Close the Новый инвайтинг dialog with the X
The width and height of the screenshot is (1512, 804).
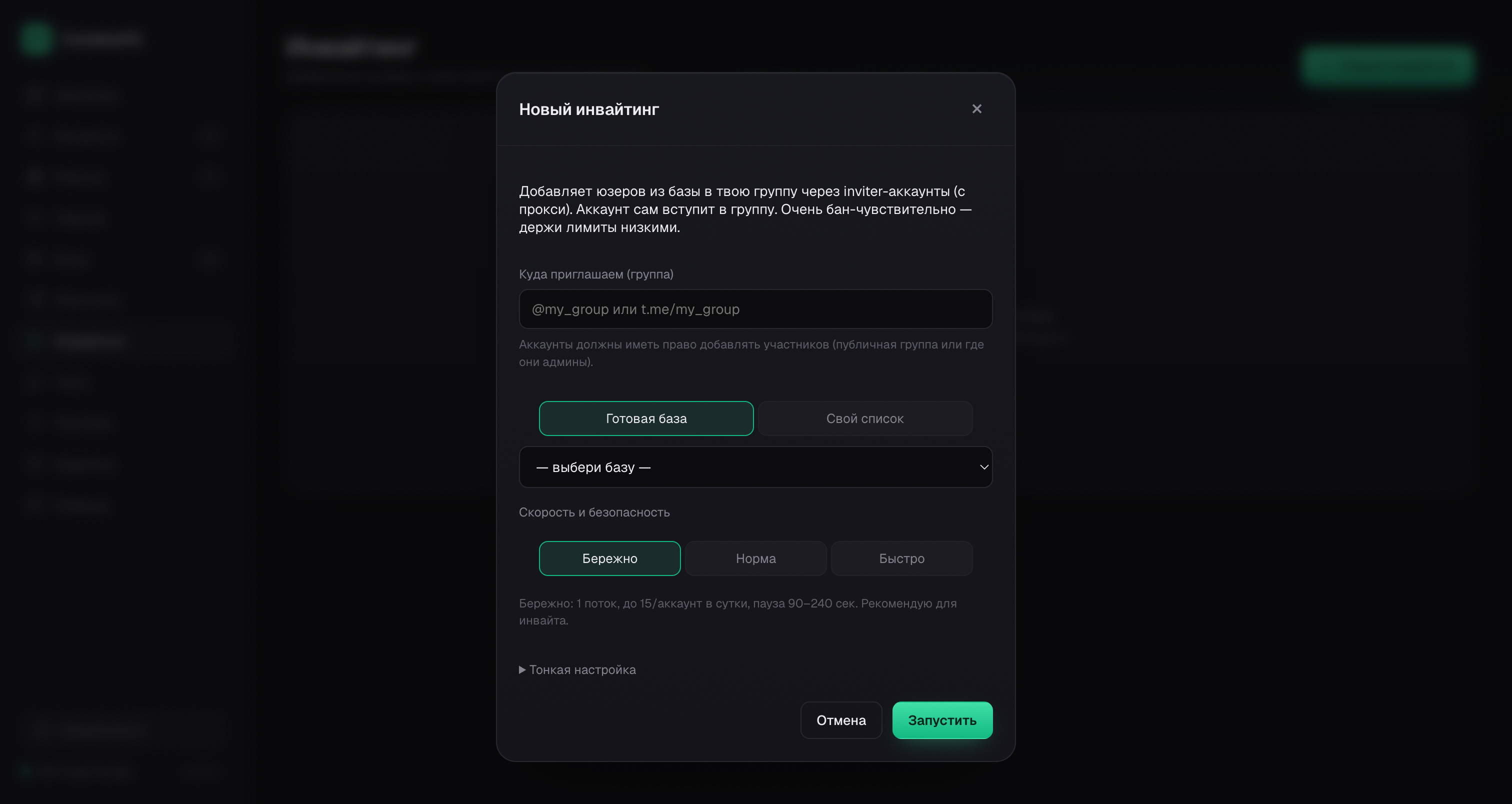976,109
